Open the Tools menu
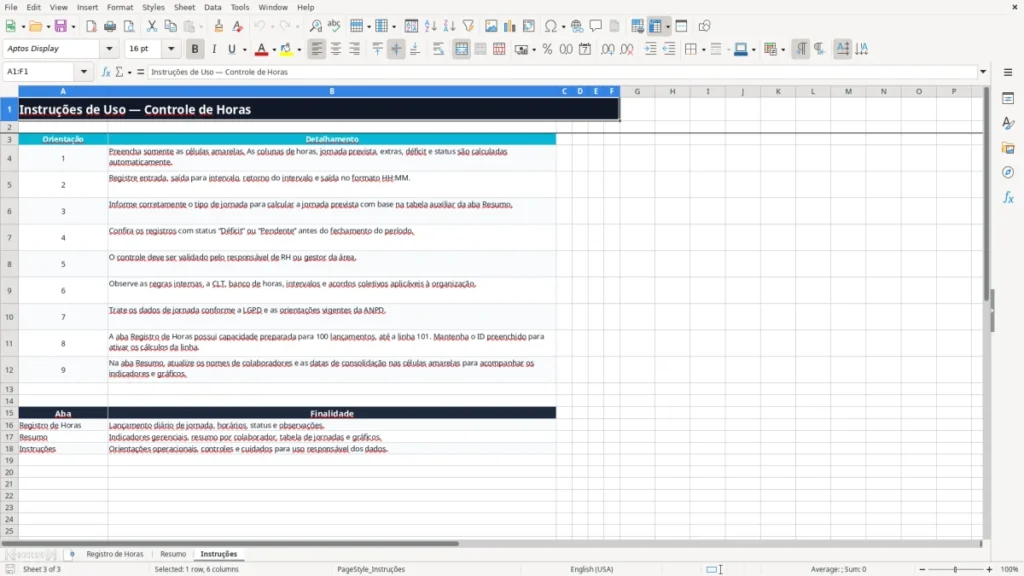Viewport: 1024px width, 576px height. 240,7
